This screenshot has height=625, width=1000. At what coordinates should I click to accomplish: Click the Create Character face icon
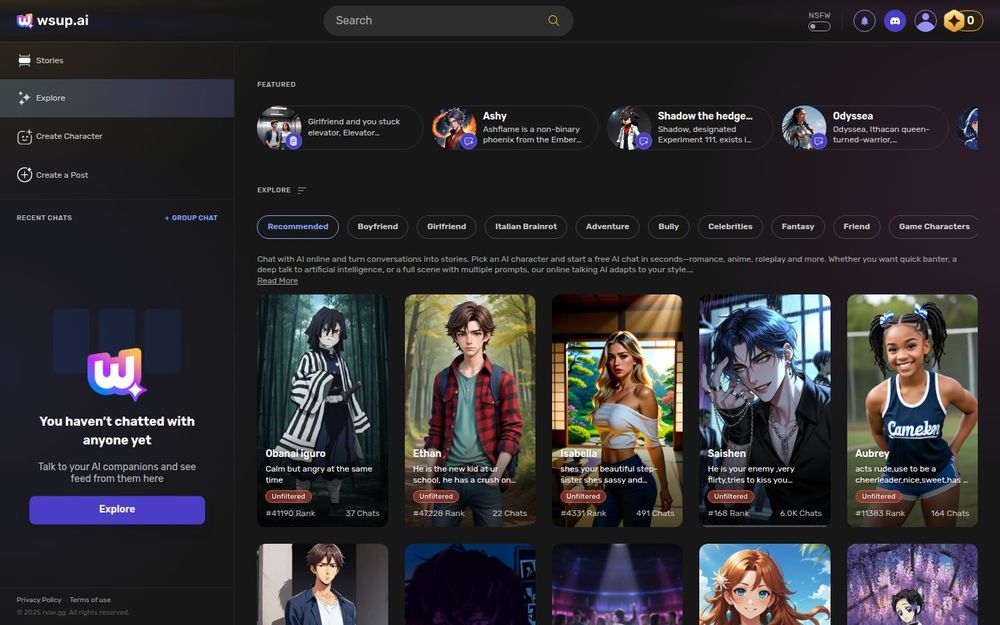point(24,136)
